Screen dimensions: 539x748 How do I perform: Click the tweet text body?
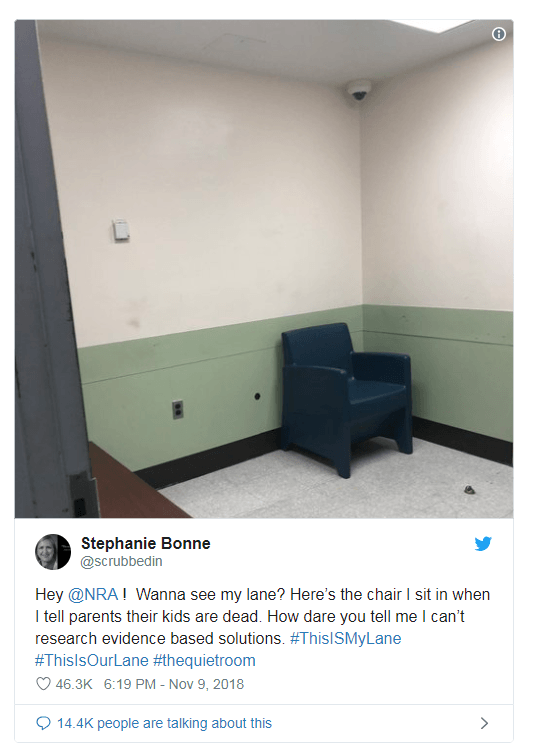[x=262, y=627]
